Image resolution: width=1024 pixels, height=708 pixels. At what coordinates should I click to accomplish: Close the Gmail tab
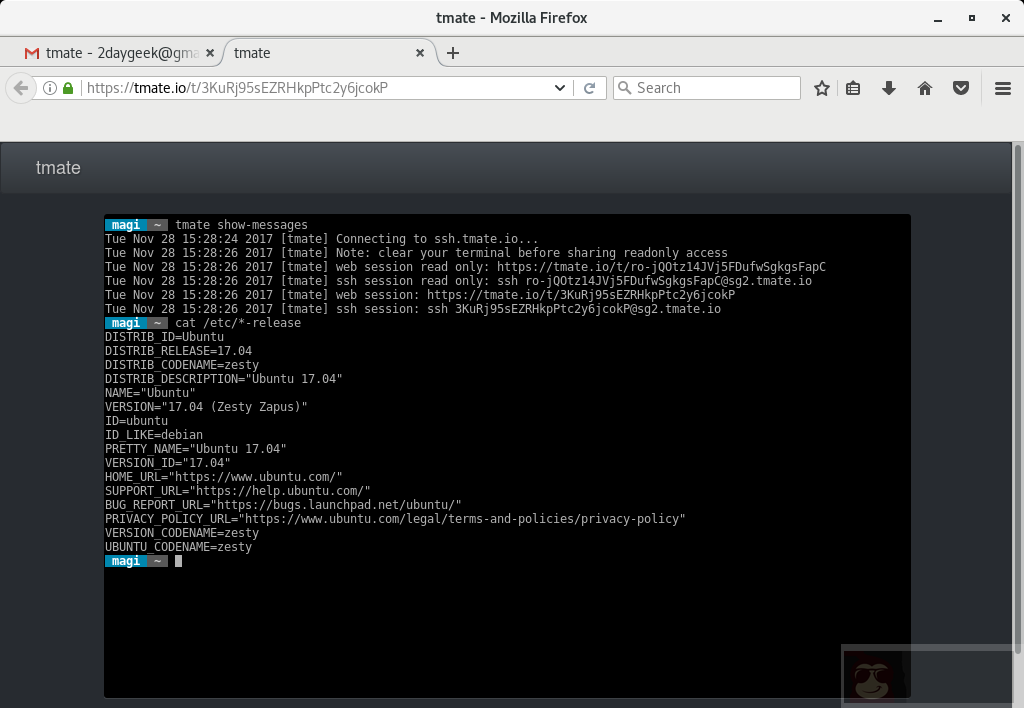click(x=208, y=53)
